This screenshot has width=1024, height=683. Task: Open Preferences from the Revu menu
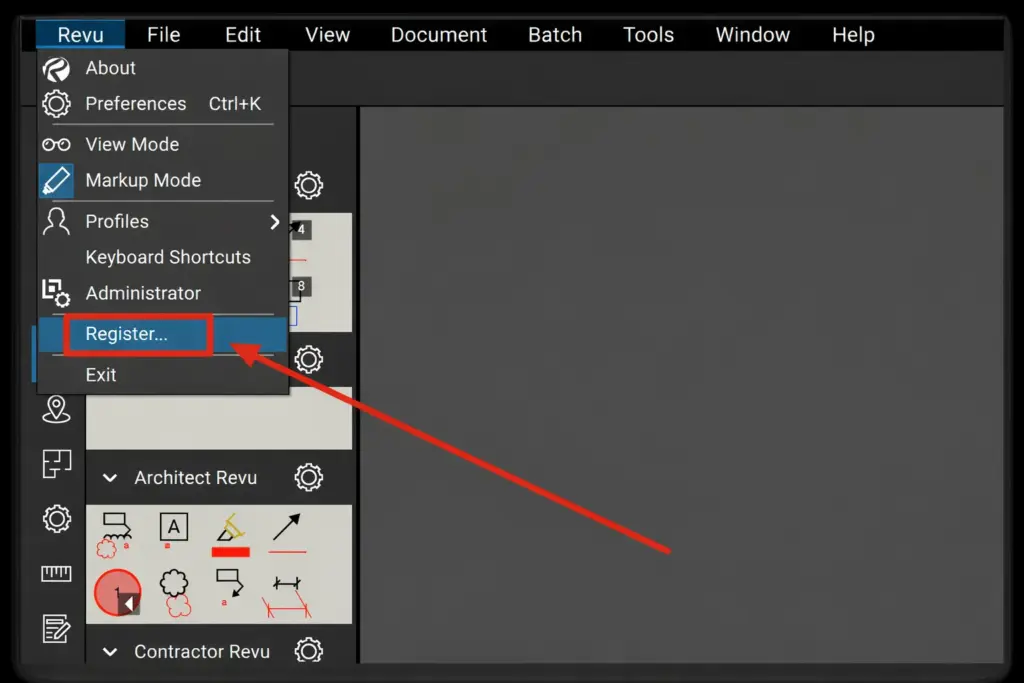tap(136, 103)
